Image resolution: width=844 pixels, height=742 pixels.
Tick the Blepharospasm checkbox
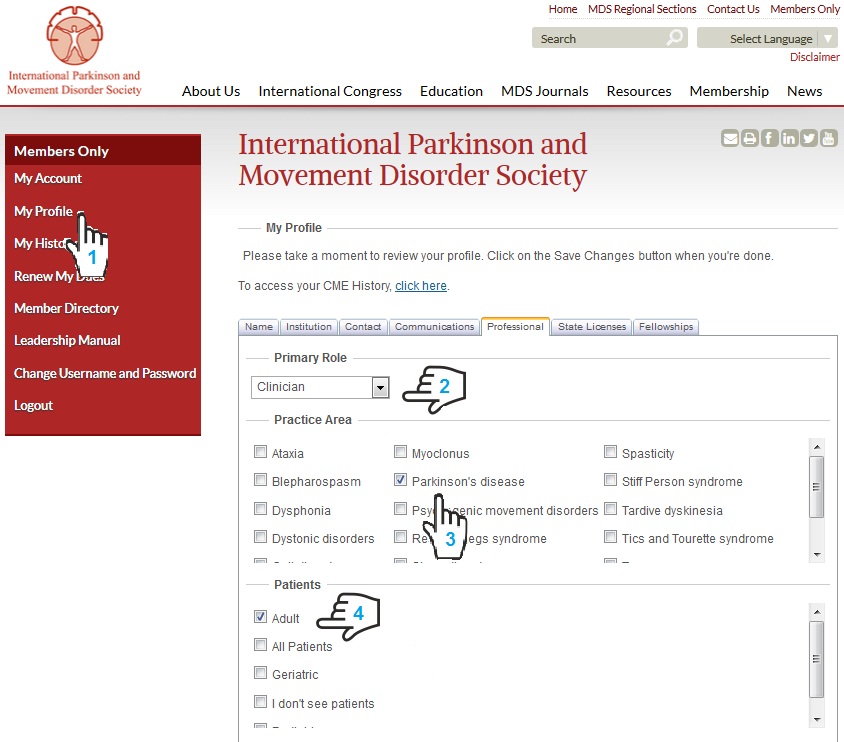261,479
